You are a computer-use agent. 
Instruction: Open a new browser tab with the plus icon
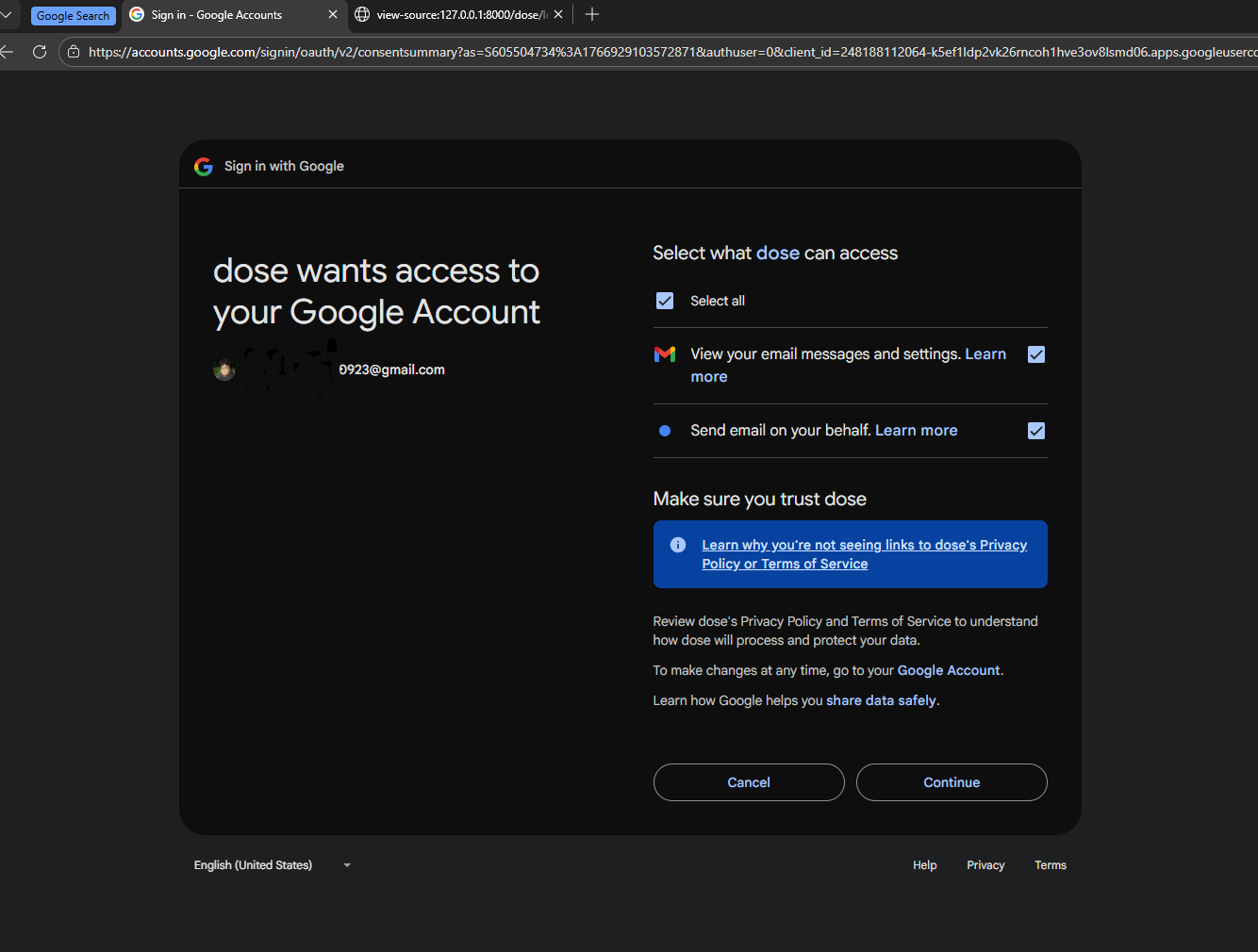click(592, 14)
